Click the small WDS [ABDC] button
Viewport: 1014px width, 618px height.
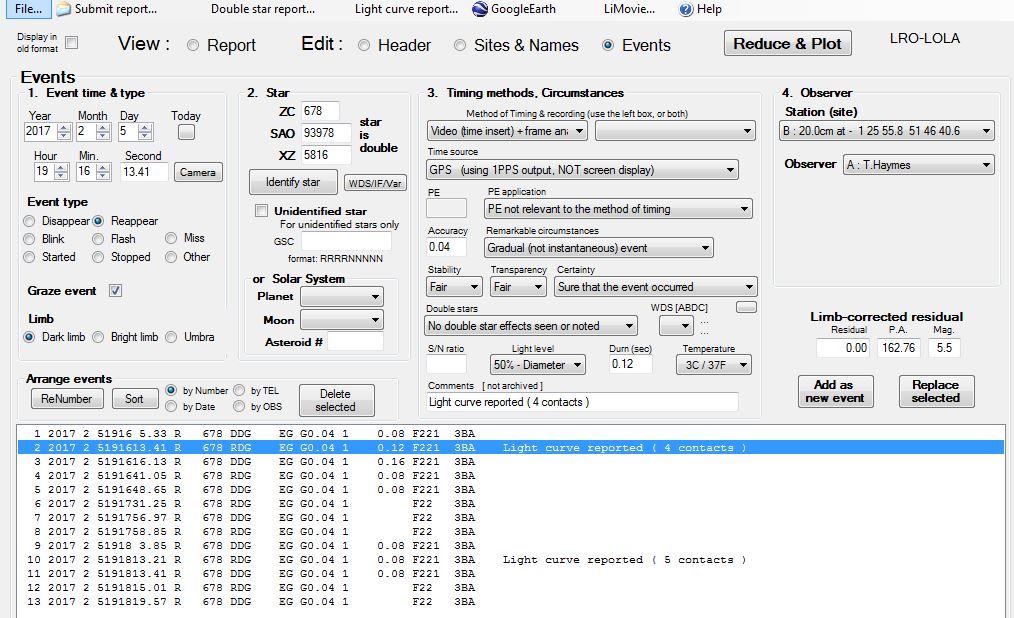click(x=746, y=307)
